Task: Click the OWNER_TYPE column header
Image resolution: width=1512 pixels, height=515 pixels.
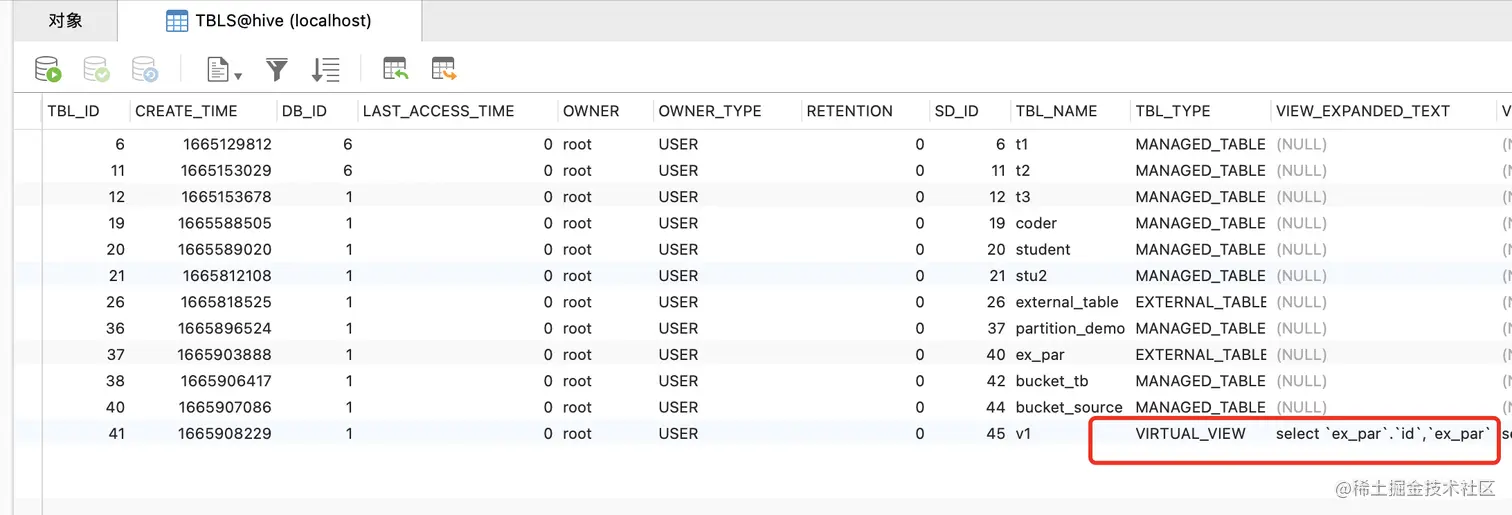Action: (710, 111)
